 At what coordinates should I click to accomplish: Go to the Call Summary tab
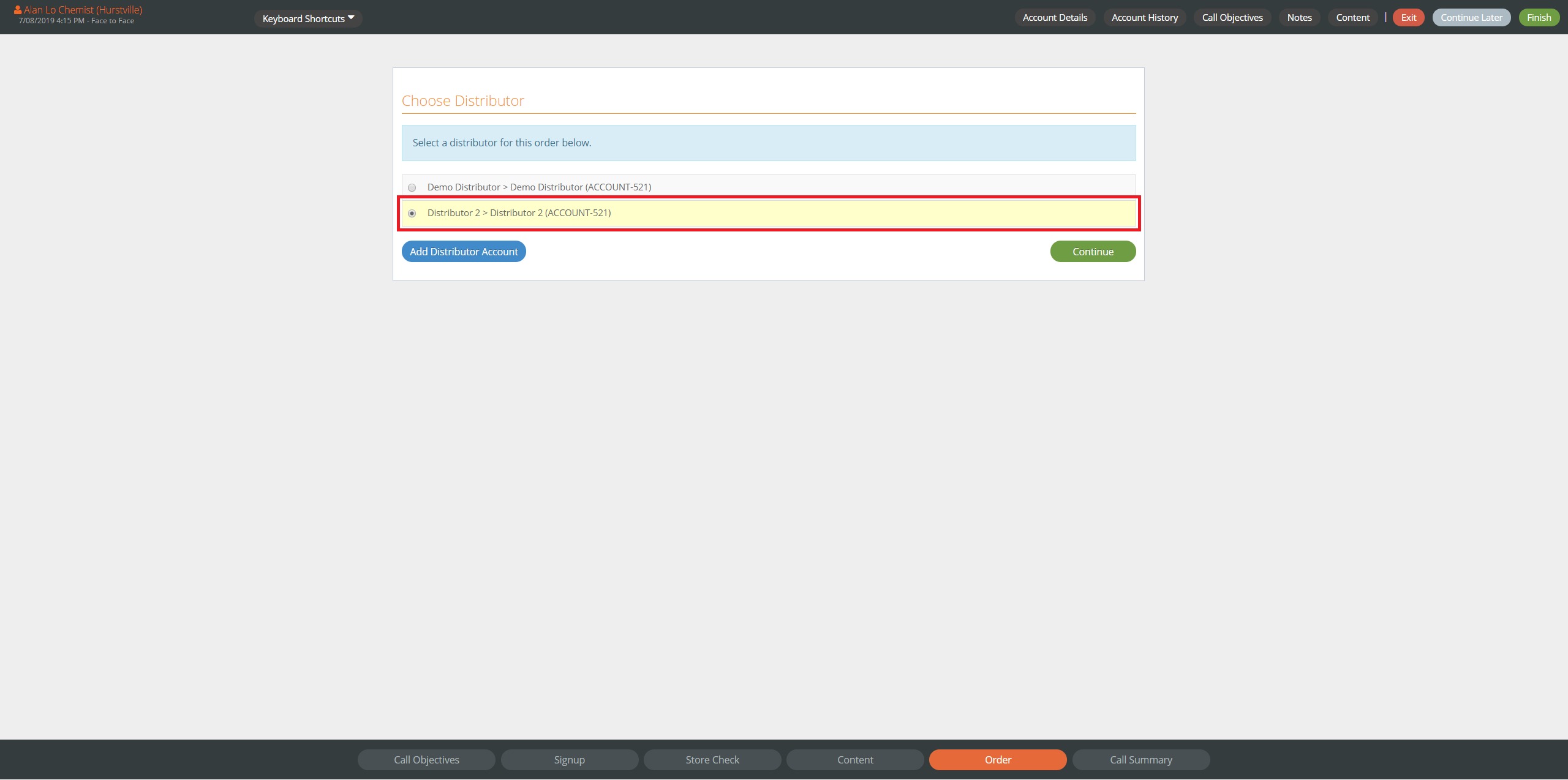click(x=1140, y=760)
